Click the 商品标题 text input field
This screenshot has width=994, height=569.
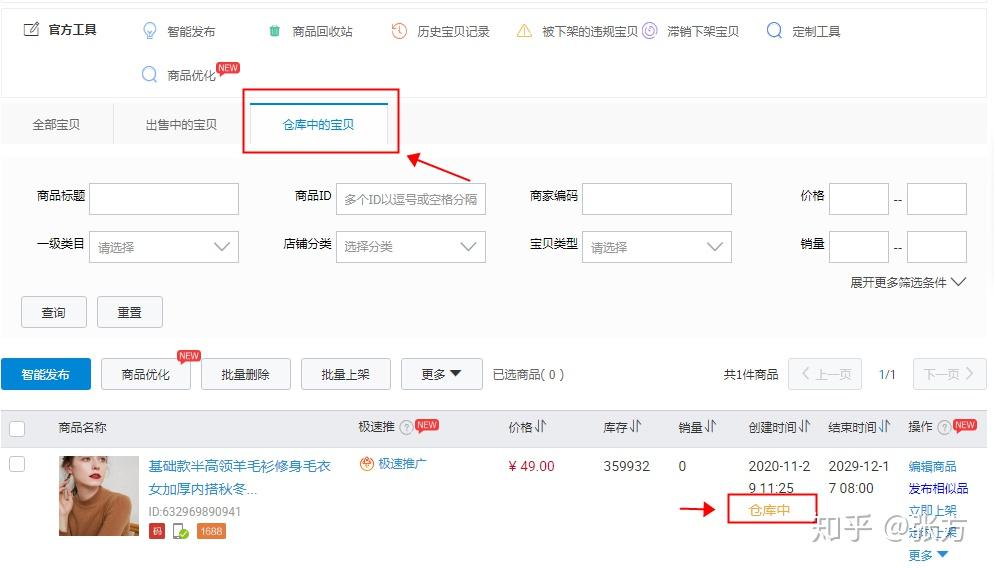pos(164,199)
